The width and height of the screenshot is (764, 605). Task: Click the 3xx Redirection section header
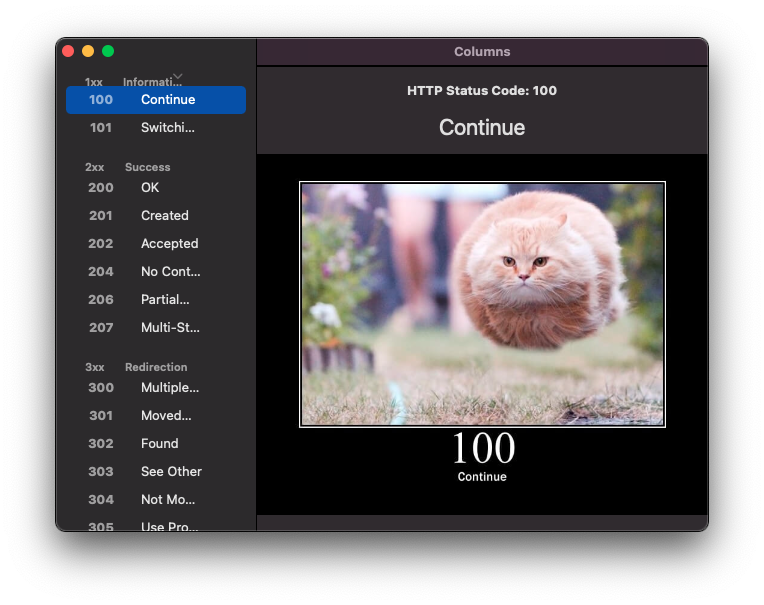136,367
